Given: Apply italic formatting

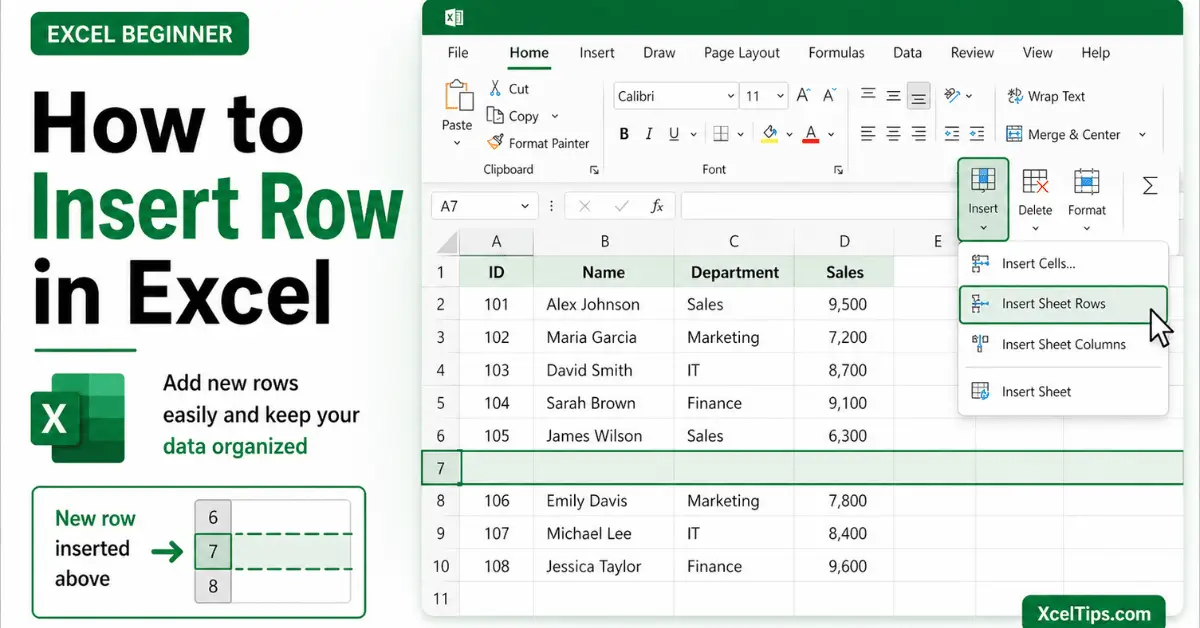Looking at the screenshot, I should tap(649, 133).
